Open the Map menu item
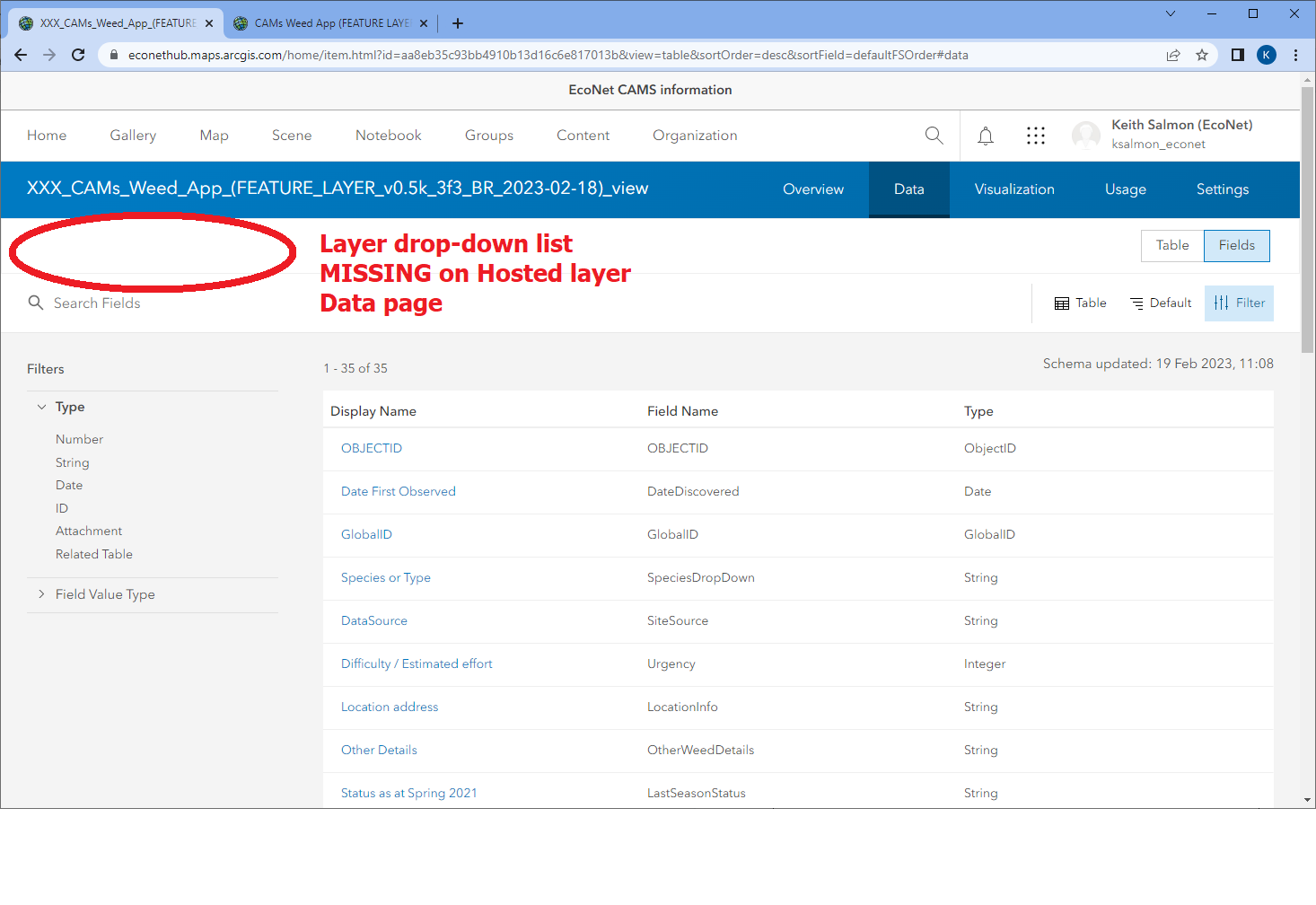 point(214,136)
